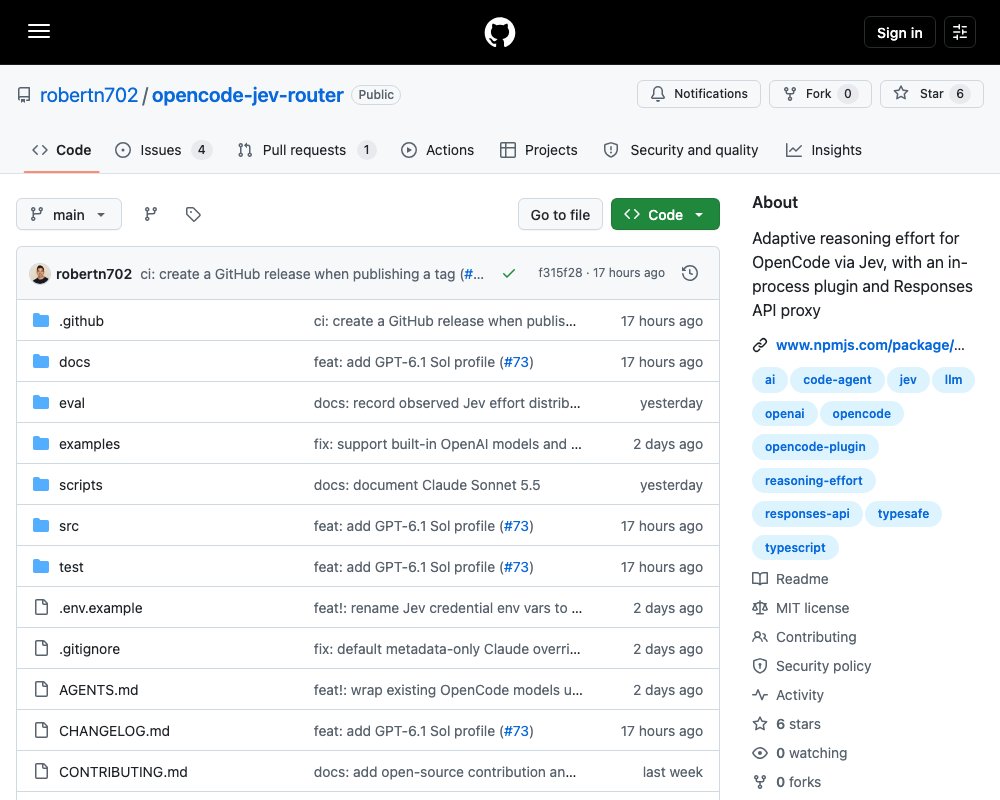Click commit hash f315f28
Image resolution: width=1000 pixels, height=800 pixels.
pyautogui.click(x=560, y=273)
